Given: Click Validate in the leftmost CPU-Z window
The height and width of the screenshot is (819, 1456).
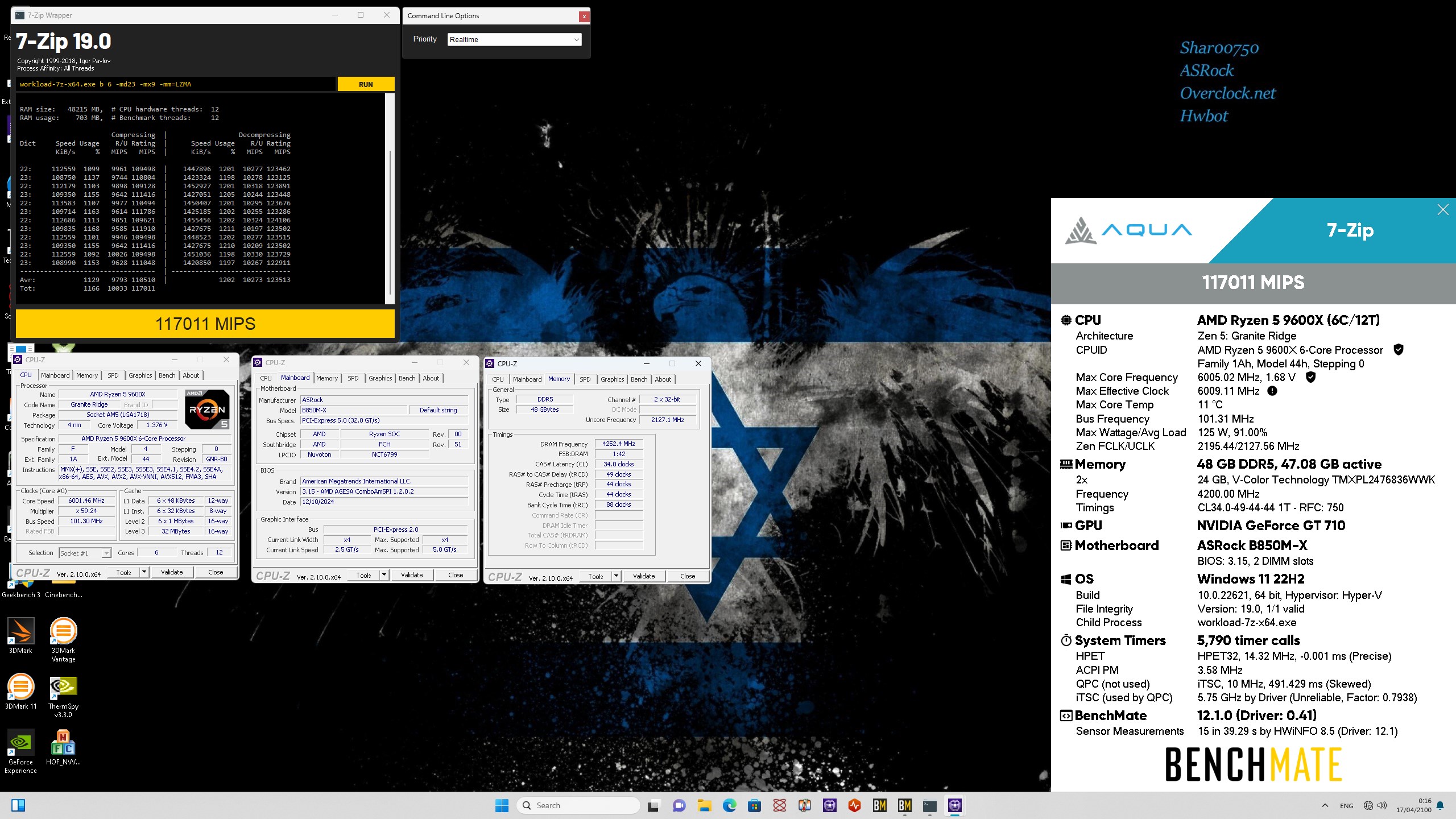Looking at the screenshot, I should tap(172, 572).
